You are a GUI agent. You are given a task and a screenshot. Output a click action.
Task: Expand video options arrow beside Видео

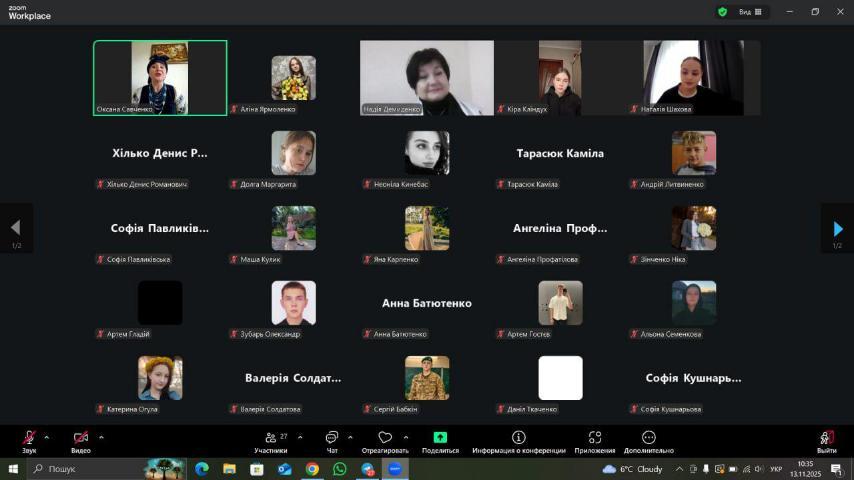tap(101, 437)
